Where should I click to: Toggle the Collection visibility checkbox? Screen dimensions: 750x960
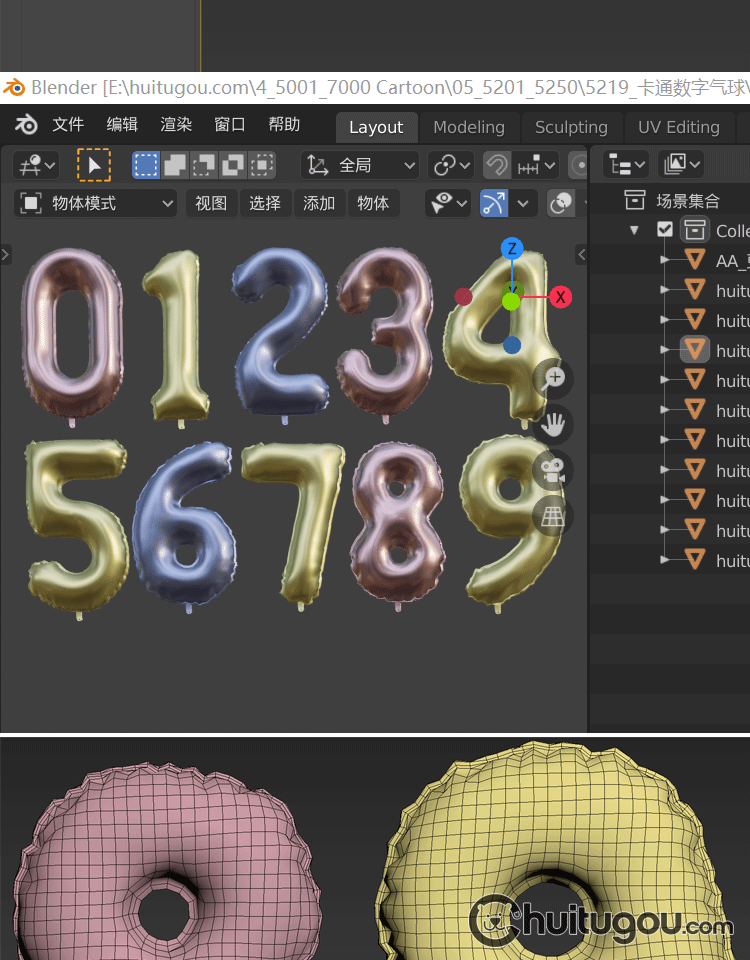pos(665,230)
